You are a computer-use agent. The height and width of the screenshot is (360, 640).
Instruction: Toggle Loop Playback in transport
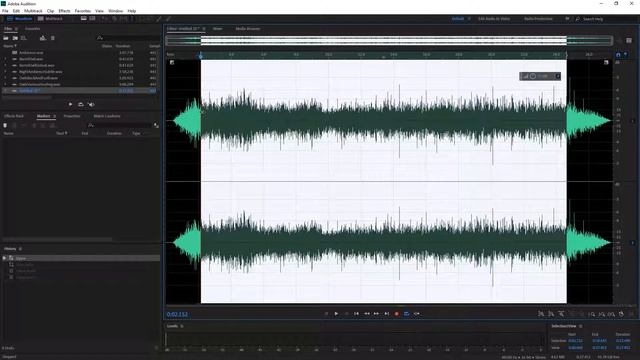point(407,314)
